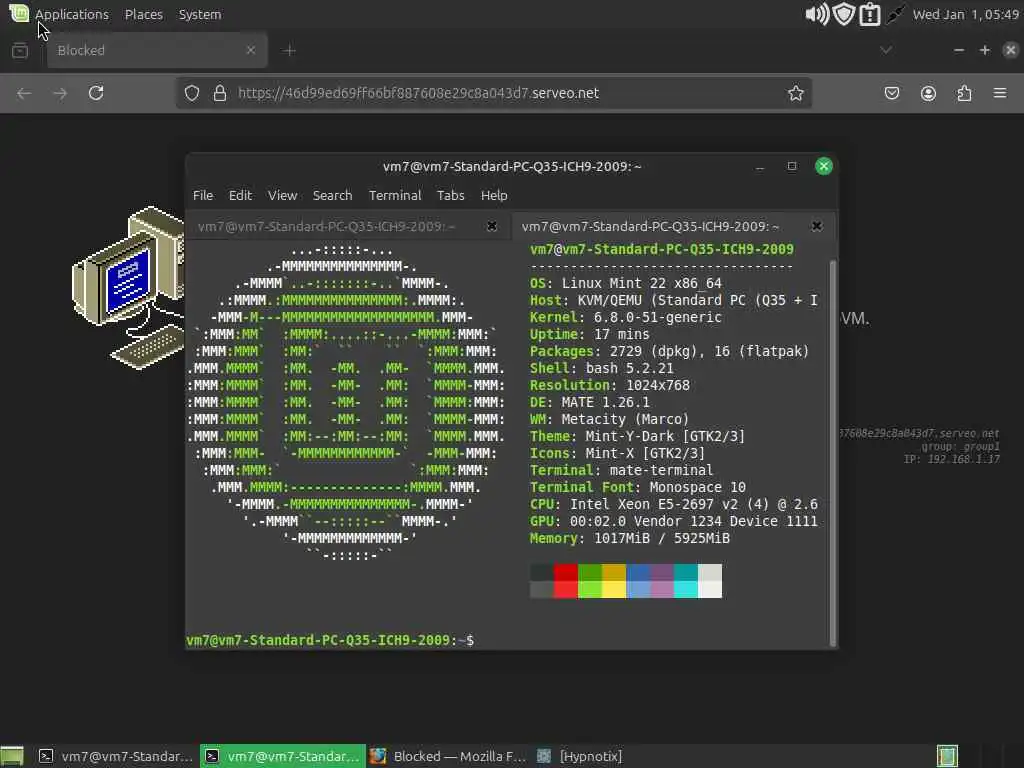
Task: Open Save to Pocket icon
Action: click(891, 93)
